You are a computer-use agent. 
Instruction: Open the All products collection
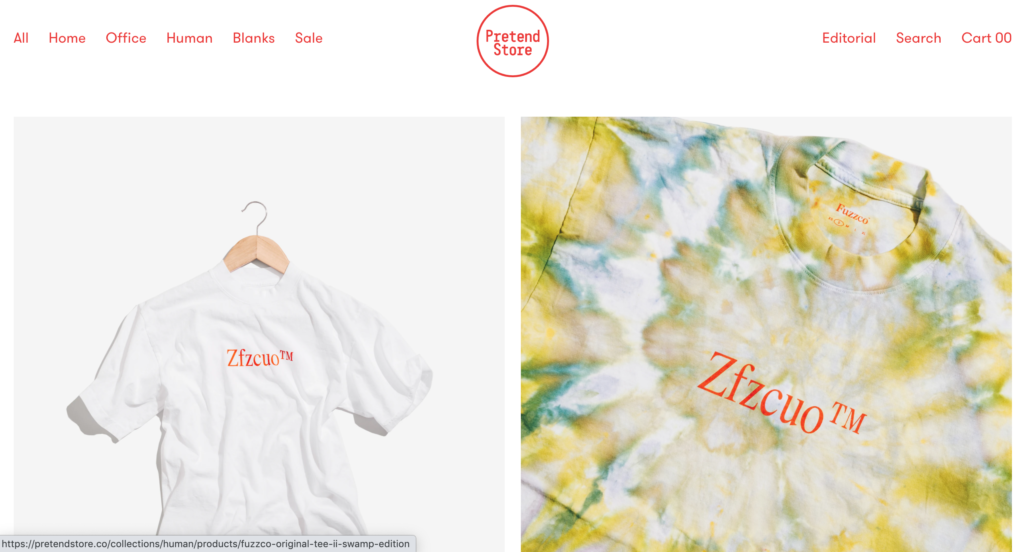(x=21, y=38)
